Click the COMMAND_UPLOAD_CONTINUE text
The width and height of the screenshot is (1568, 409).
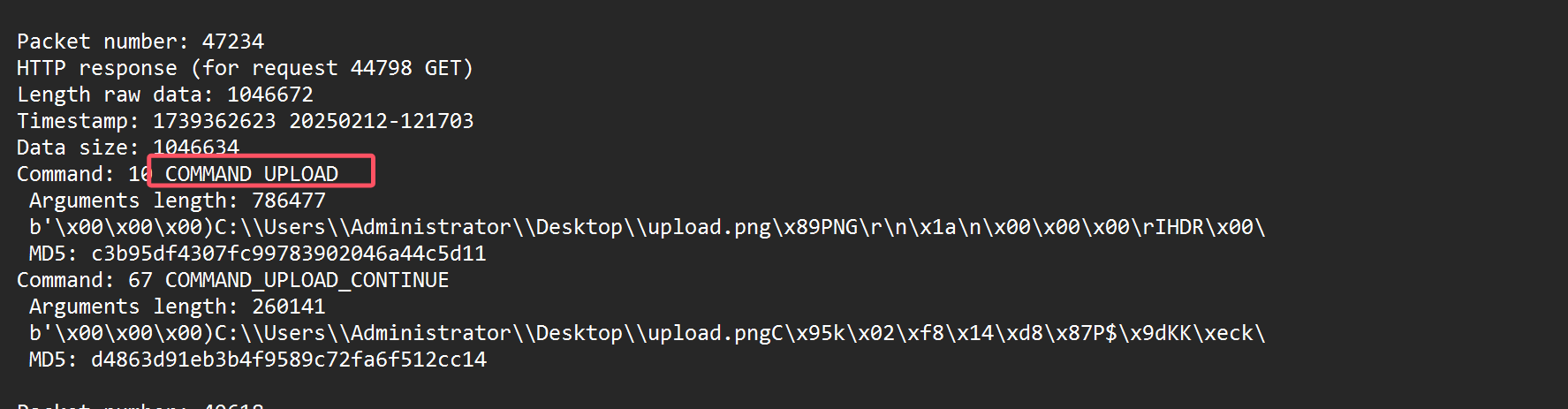[x=307, y=280]
